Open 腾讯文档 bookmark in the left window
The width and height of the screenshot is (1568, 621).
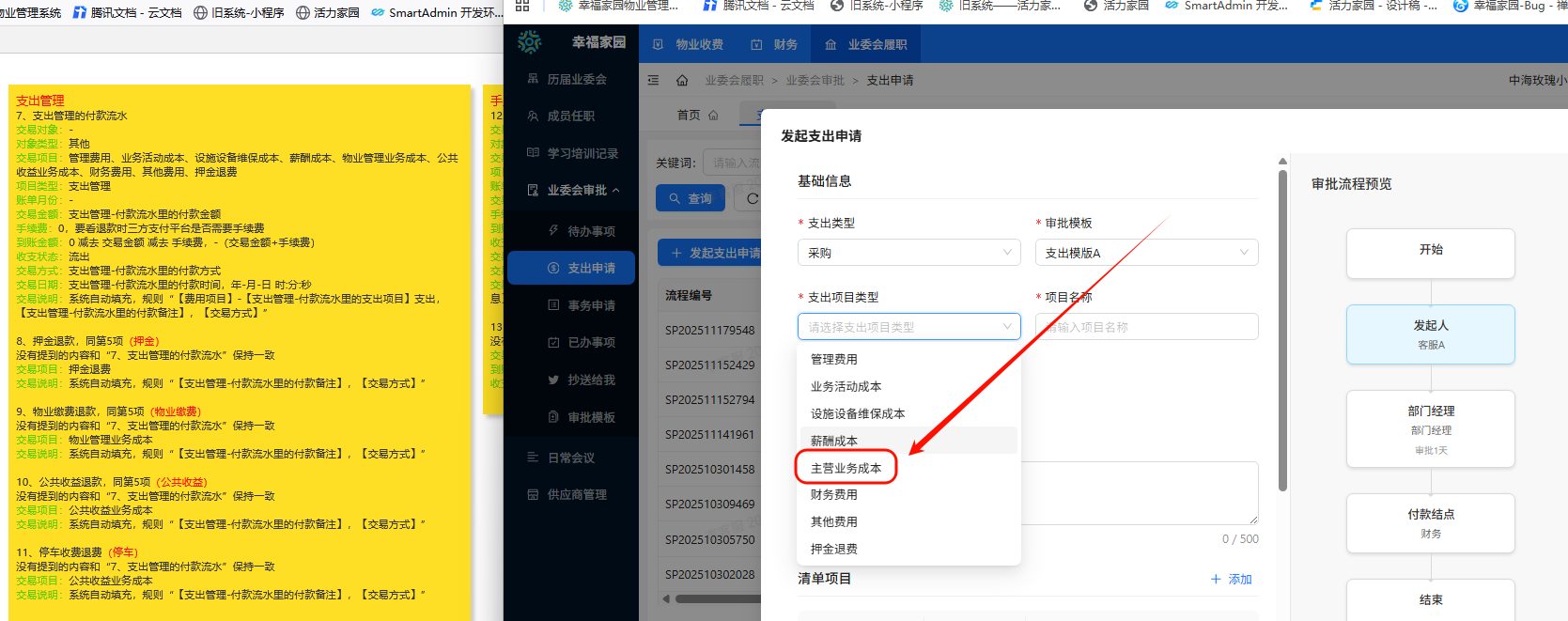coord(127,12)
